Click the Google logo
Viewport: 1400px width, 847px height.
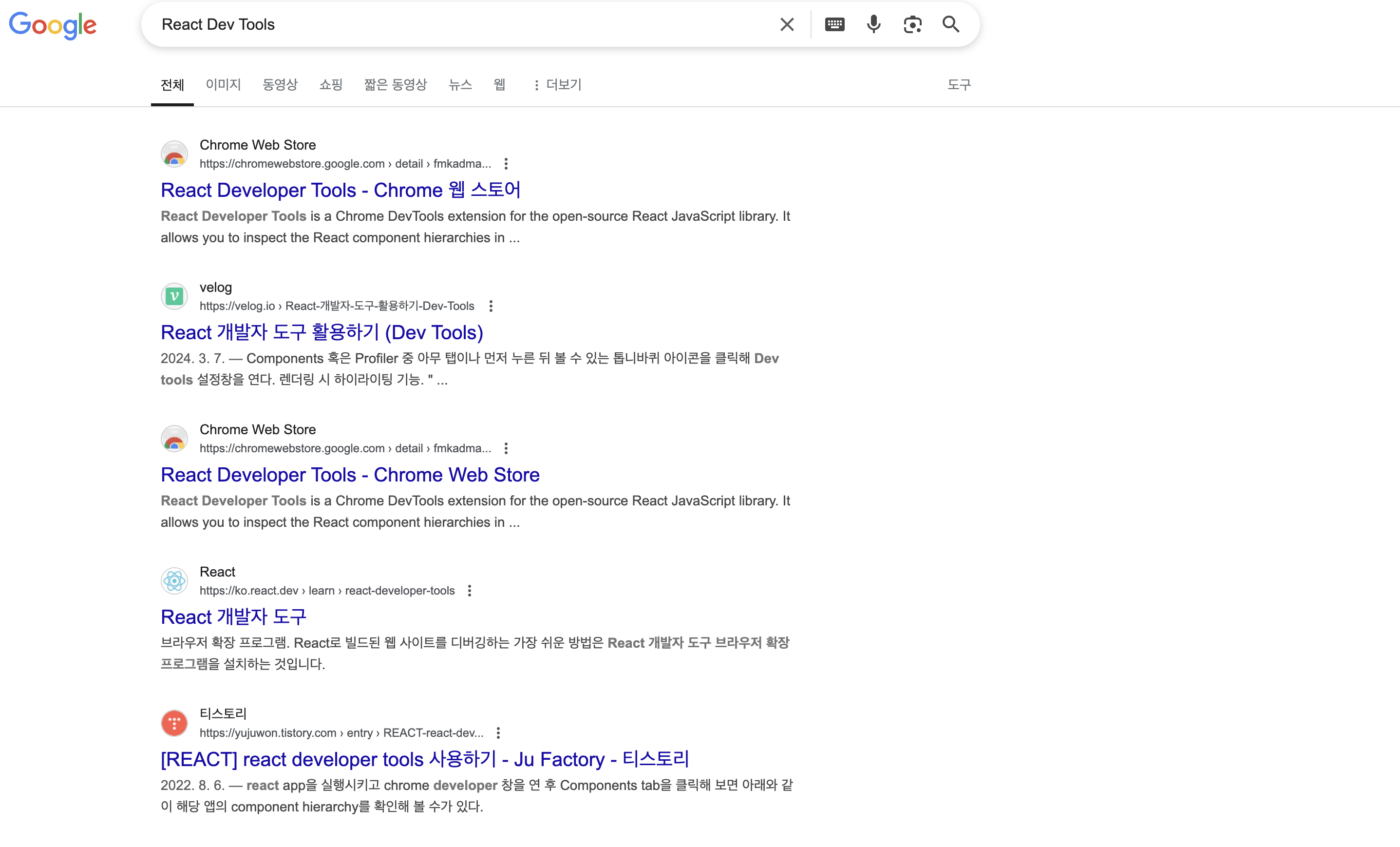point(53,25)
